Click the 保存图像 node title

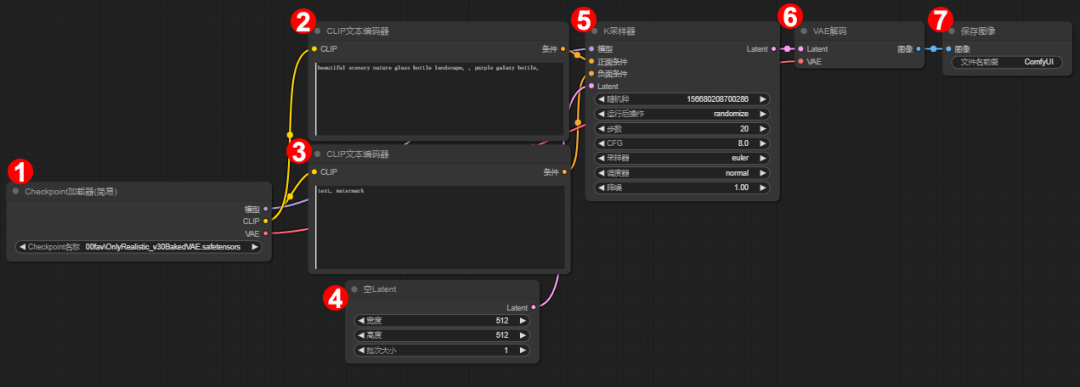(x=977, y=31)
